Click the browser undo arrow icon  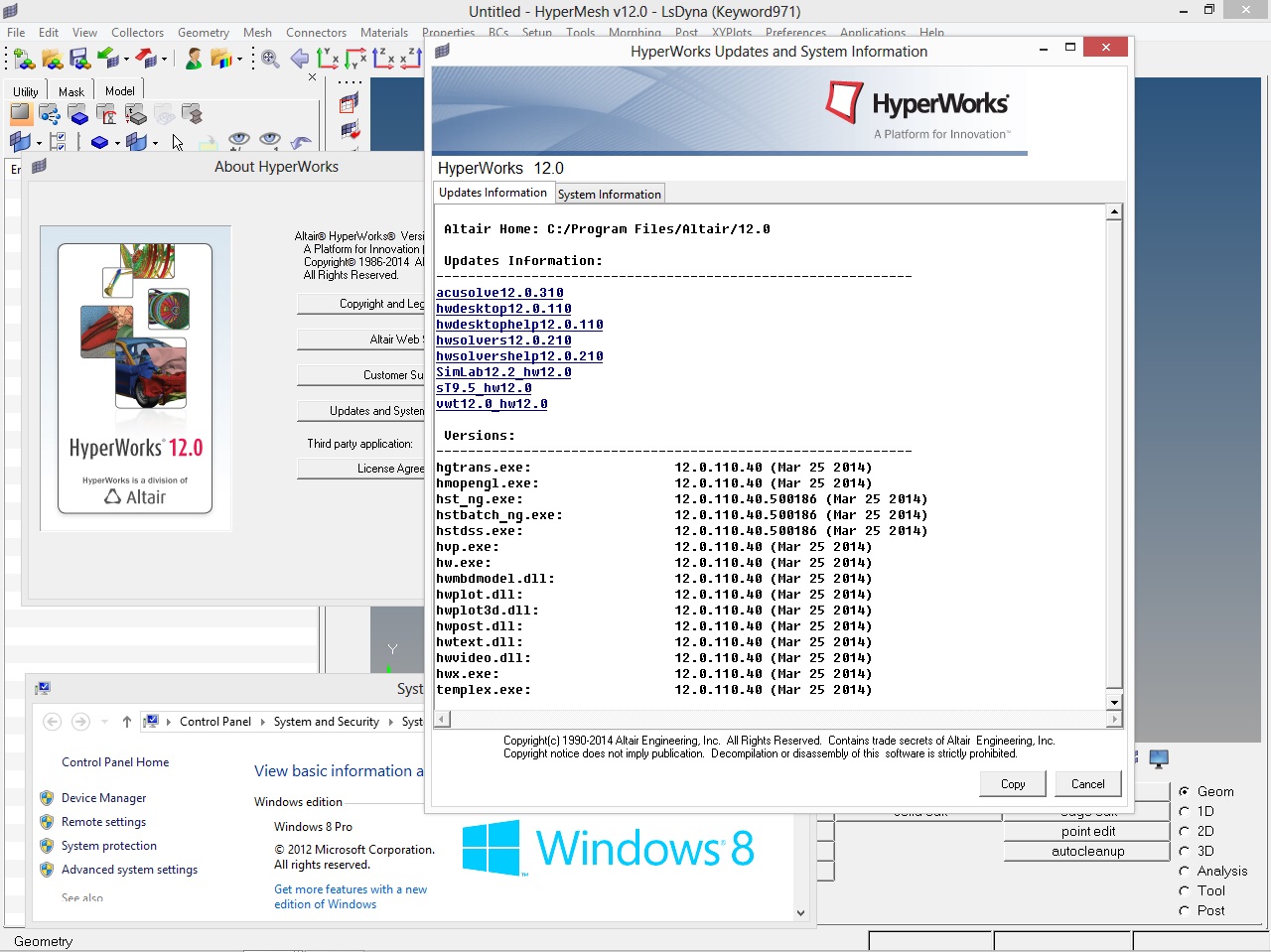click(x=302, y=142)
